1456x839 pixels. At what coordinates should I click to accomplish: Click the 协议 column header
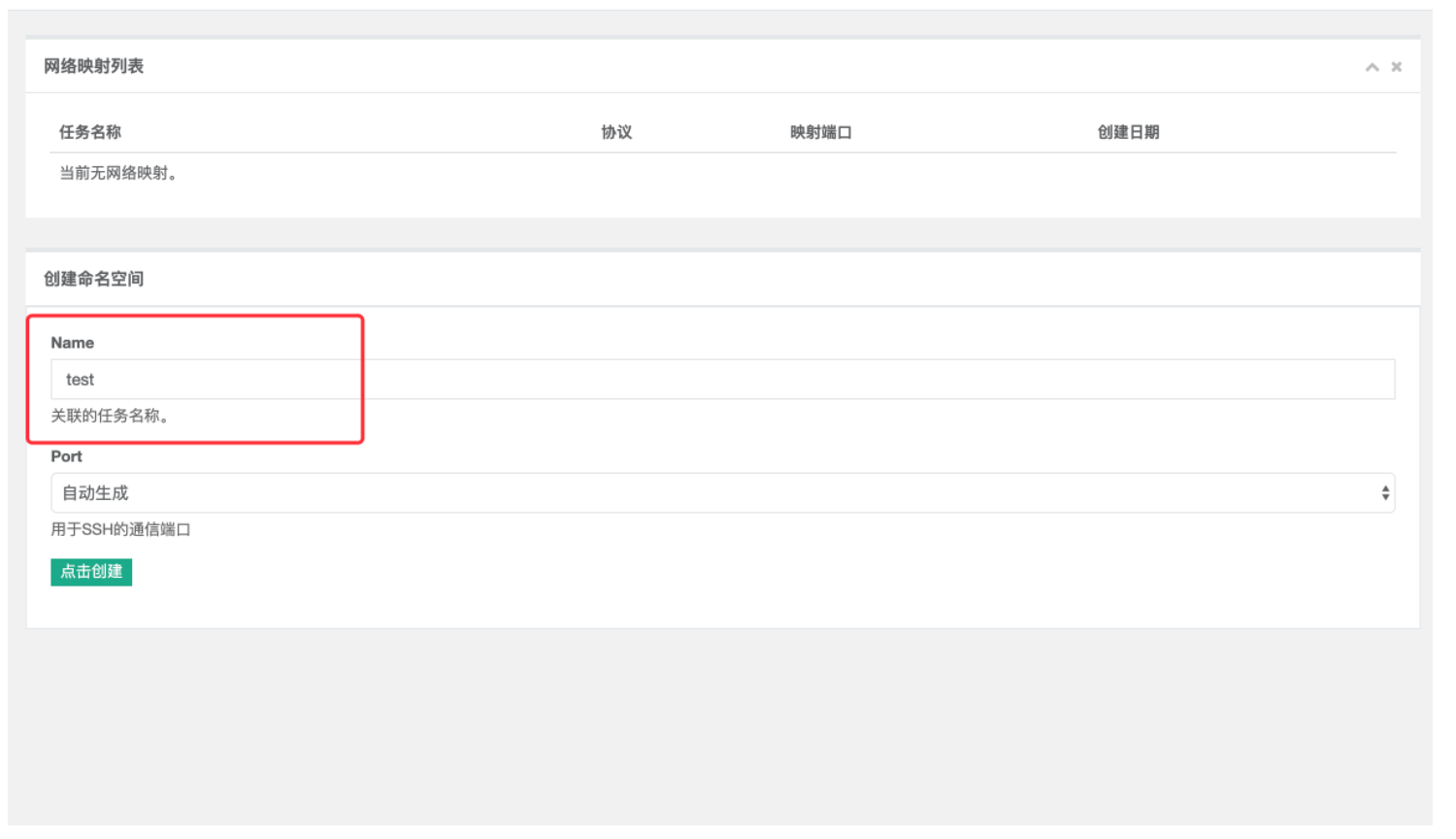[616, 132]
